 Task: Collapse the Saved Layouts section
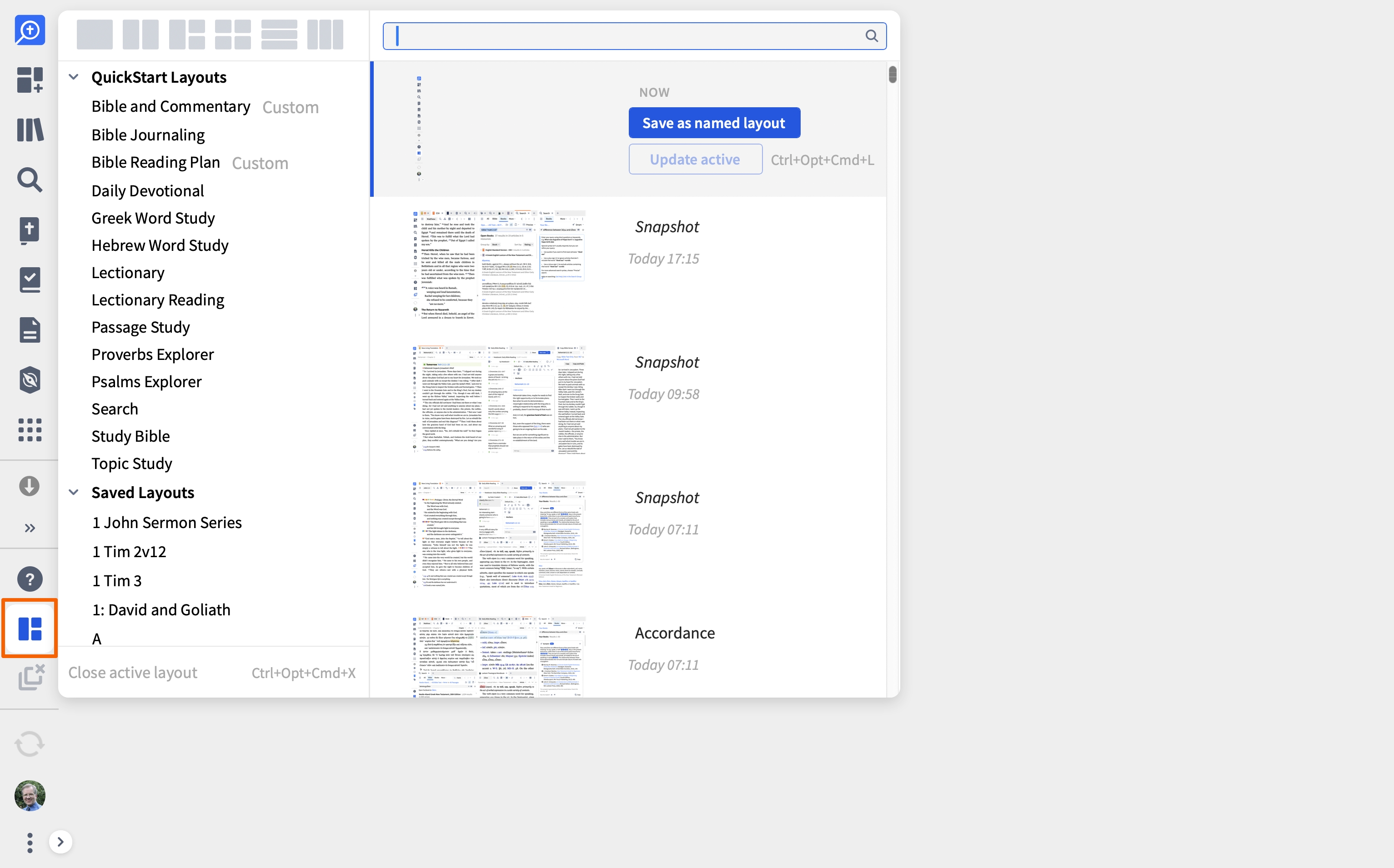[x=74, y=493]
